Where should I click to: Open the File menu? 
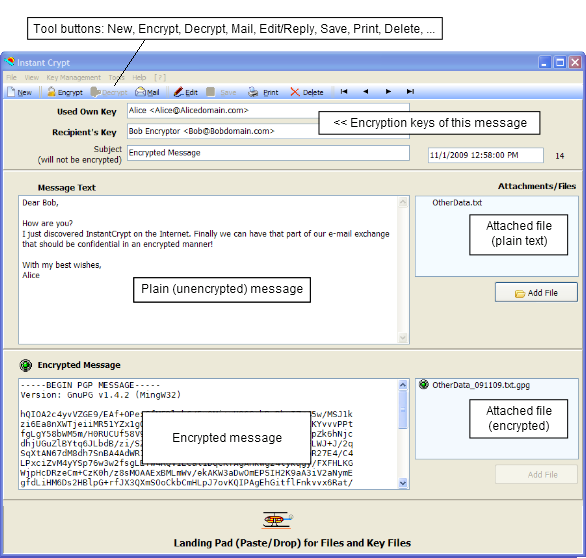[12, 77]
